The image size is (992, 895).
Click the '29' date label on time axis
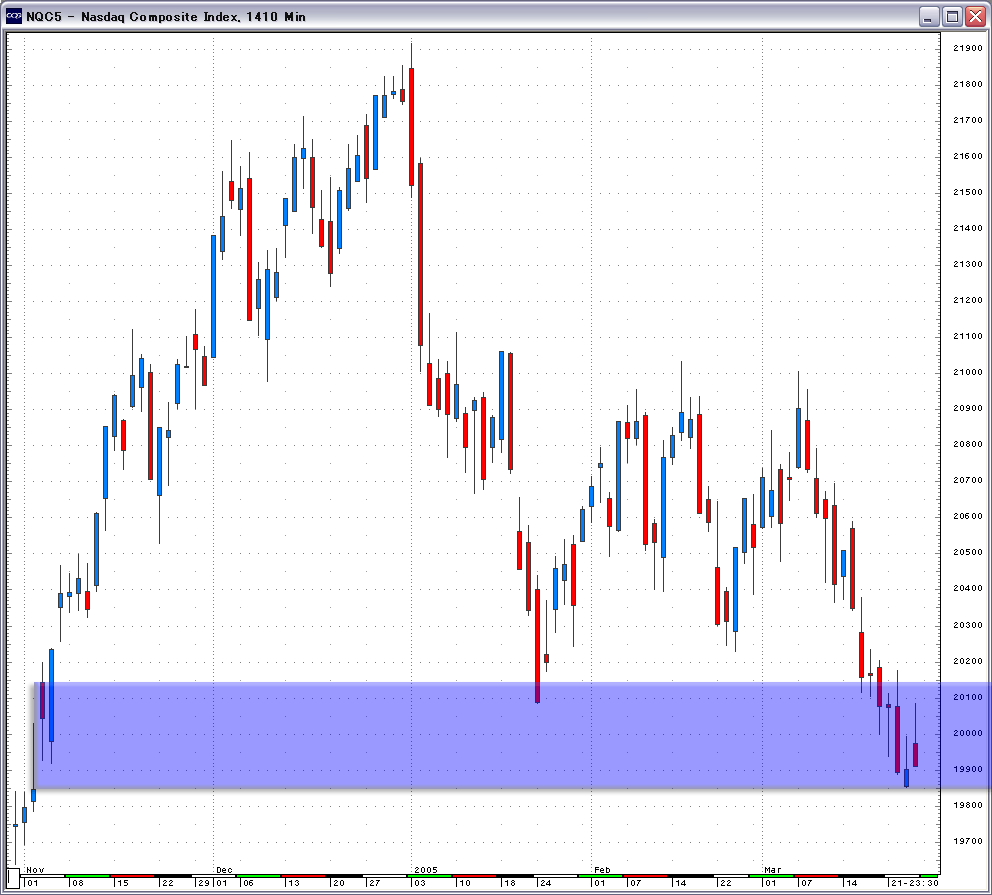(x=204, y=883)
